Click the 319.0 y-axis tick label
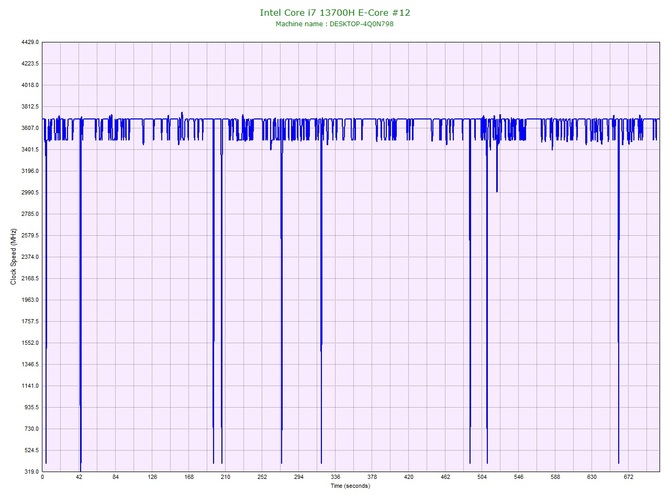 (x=31, y=472)
